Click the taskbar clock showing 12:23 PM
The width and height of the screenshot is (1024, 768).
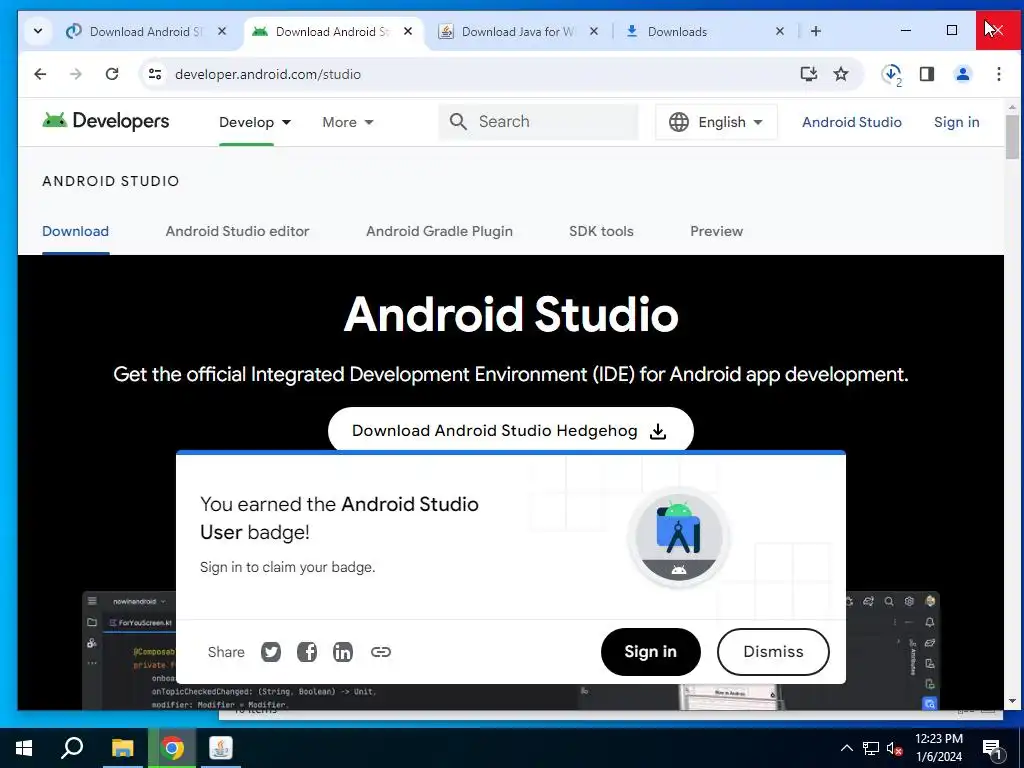pos(939,748)
